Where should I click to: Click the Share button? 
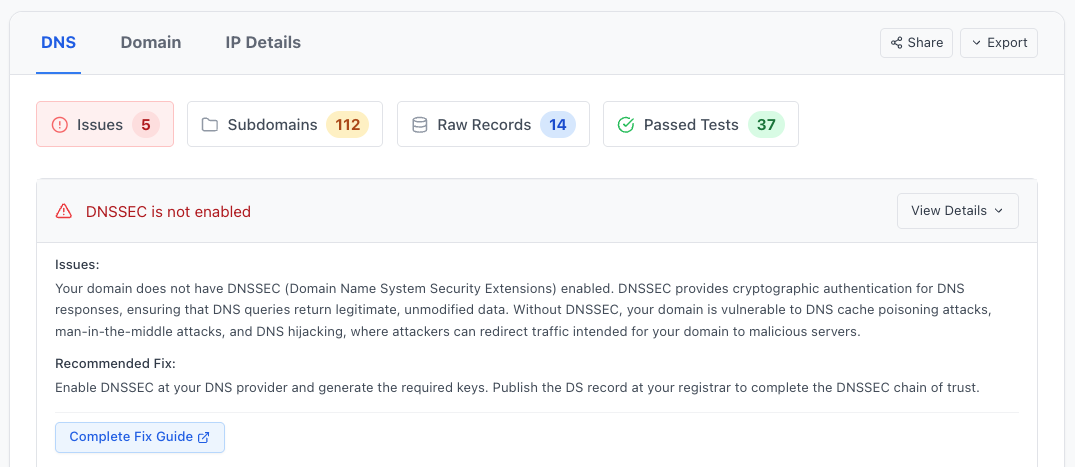pyautogui.click(x=916, y=43)
